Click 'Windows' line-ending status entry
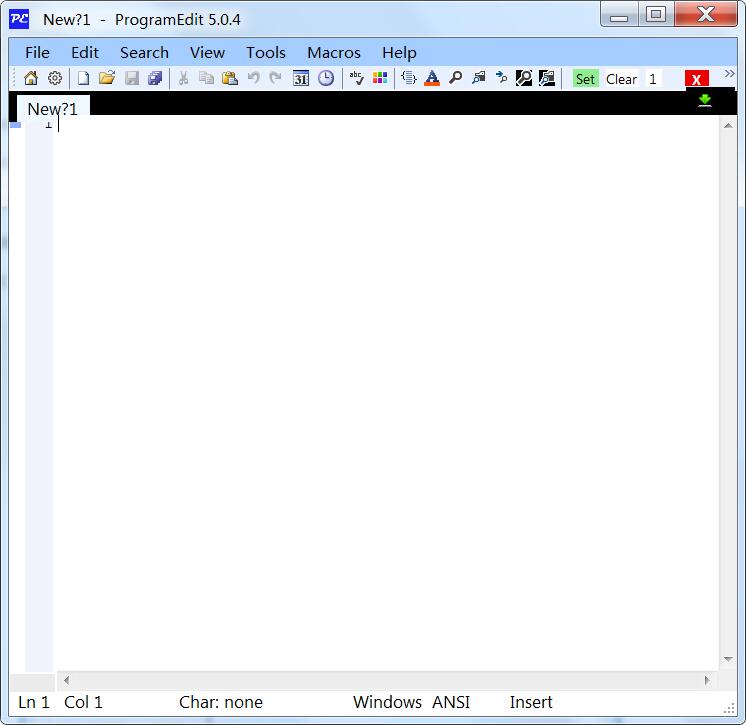This screenshot has width=746, height=725. 387,702
